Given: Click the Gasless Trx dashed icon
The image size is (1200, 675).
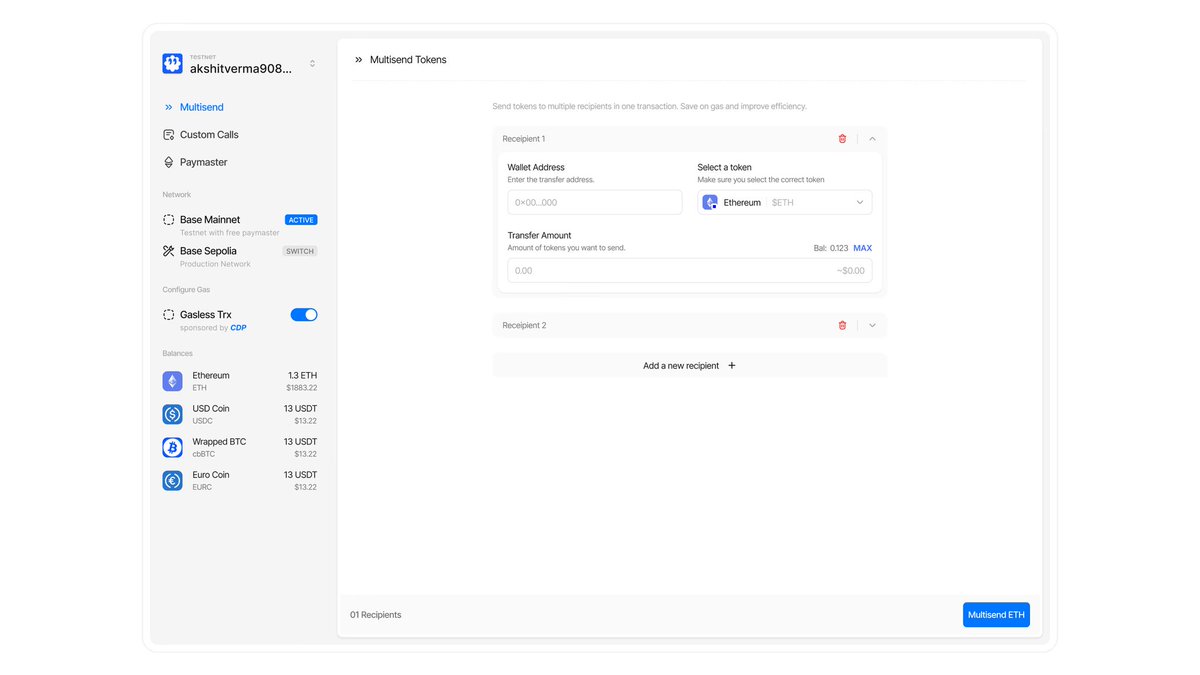Looking at the screenshot, I should click(169, 315).
